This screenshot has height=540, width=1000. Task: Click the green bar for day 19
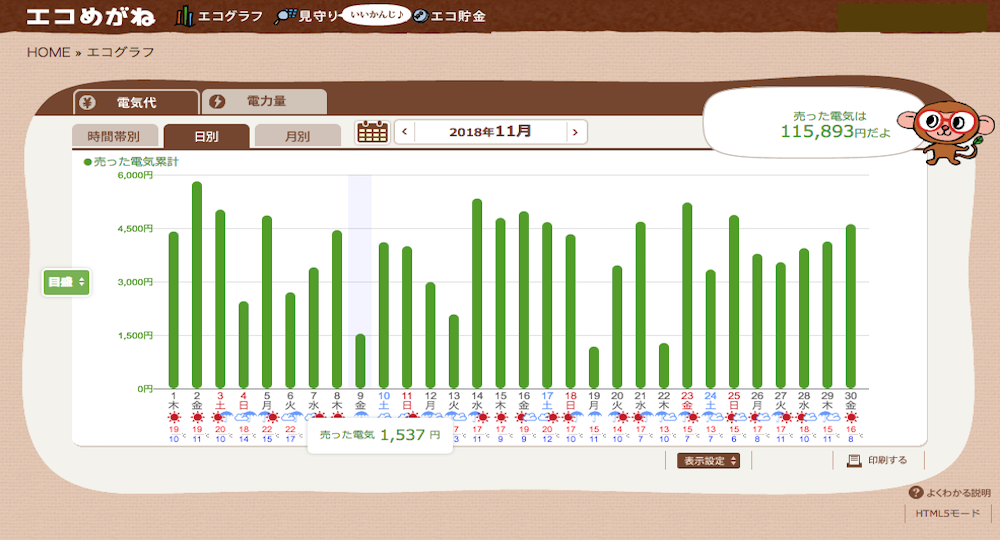point(594,368)
